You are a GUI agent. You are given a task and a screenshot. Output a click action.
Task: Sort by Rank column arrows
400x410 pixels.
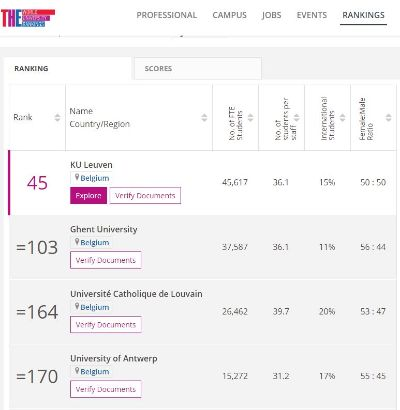57,117
